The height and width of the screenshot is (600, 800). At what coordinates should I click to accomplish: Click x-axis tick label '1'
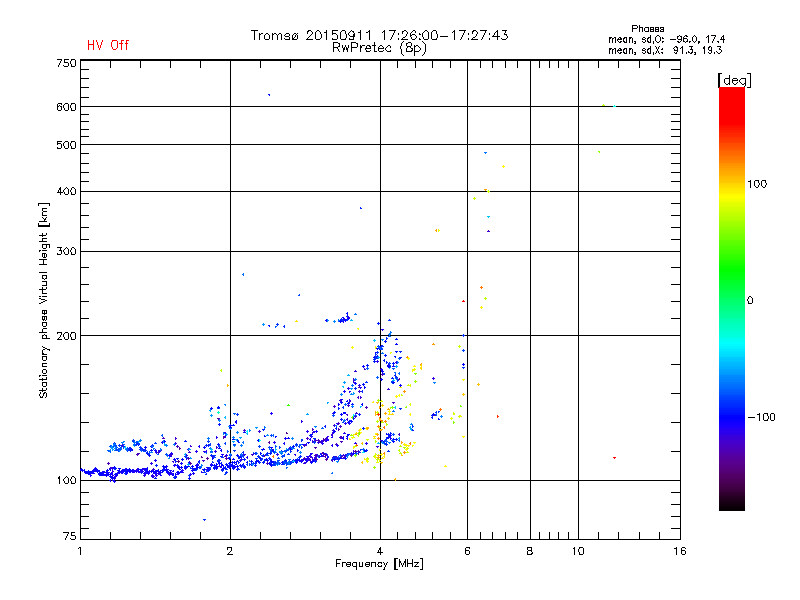(x=80, y=551)
